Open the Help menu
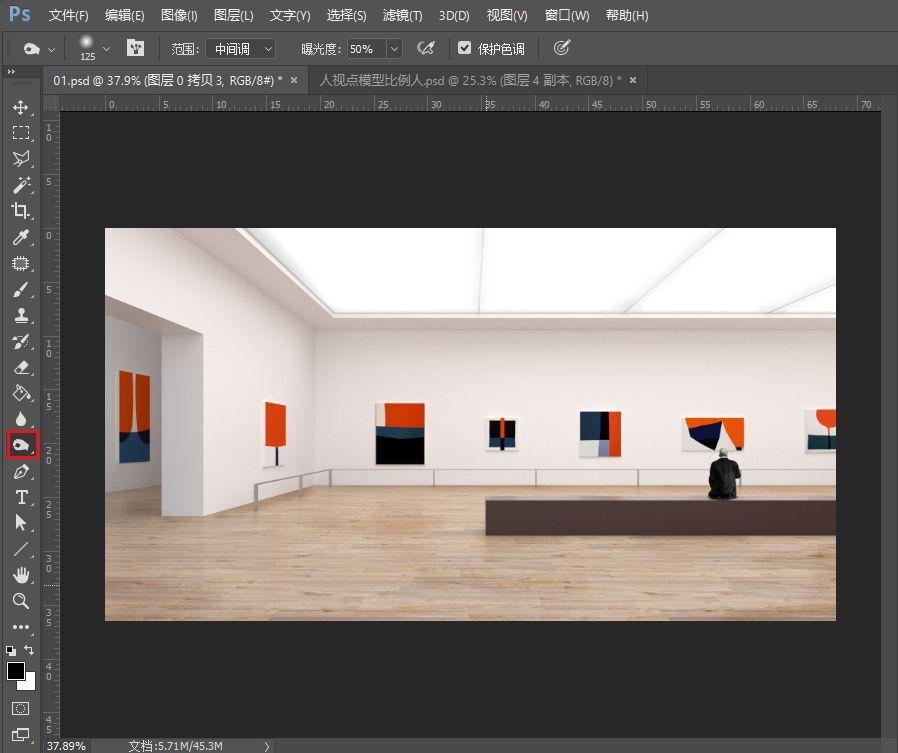This screenshot has height=753, width=898. [x=627, y=15]
